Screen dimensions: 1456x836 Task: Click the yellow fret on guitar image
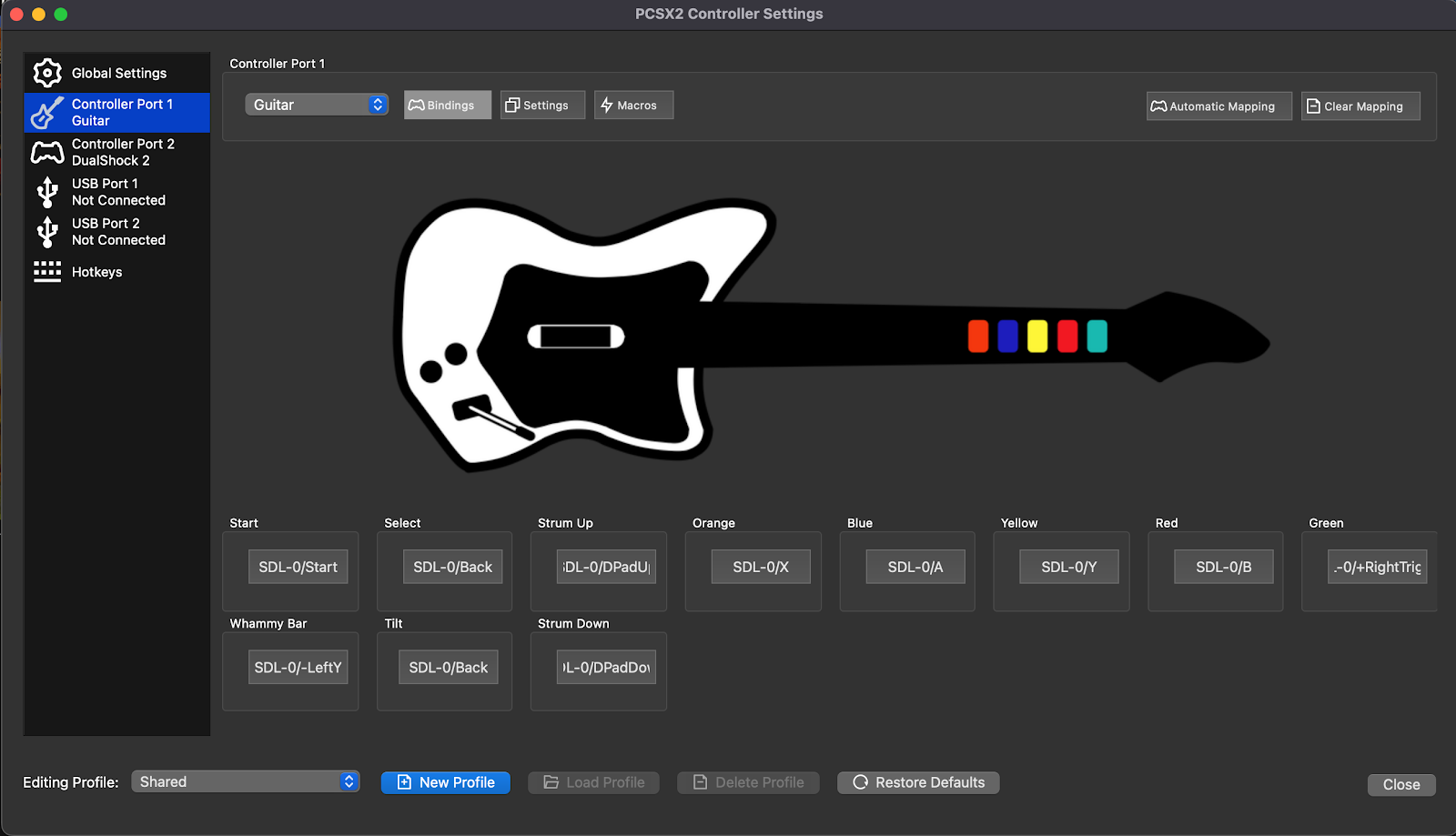click(x=1037, y=336)
